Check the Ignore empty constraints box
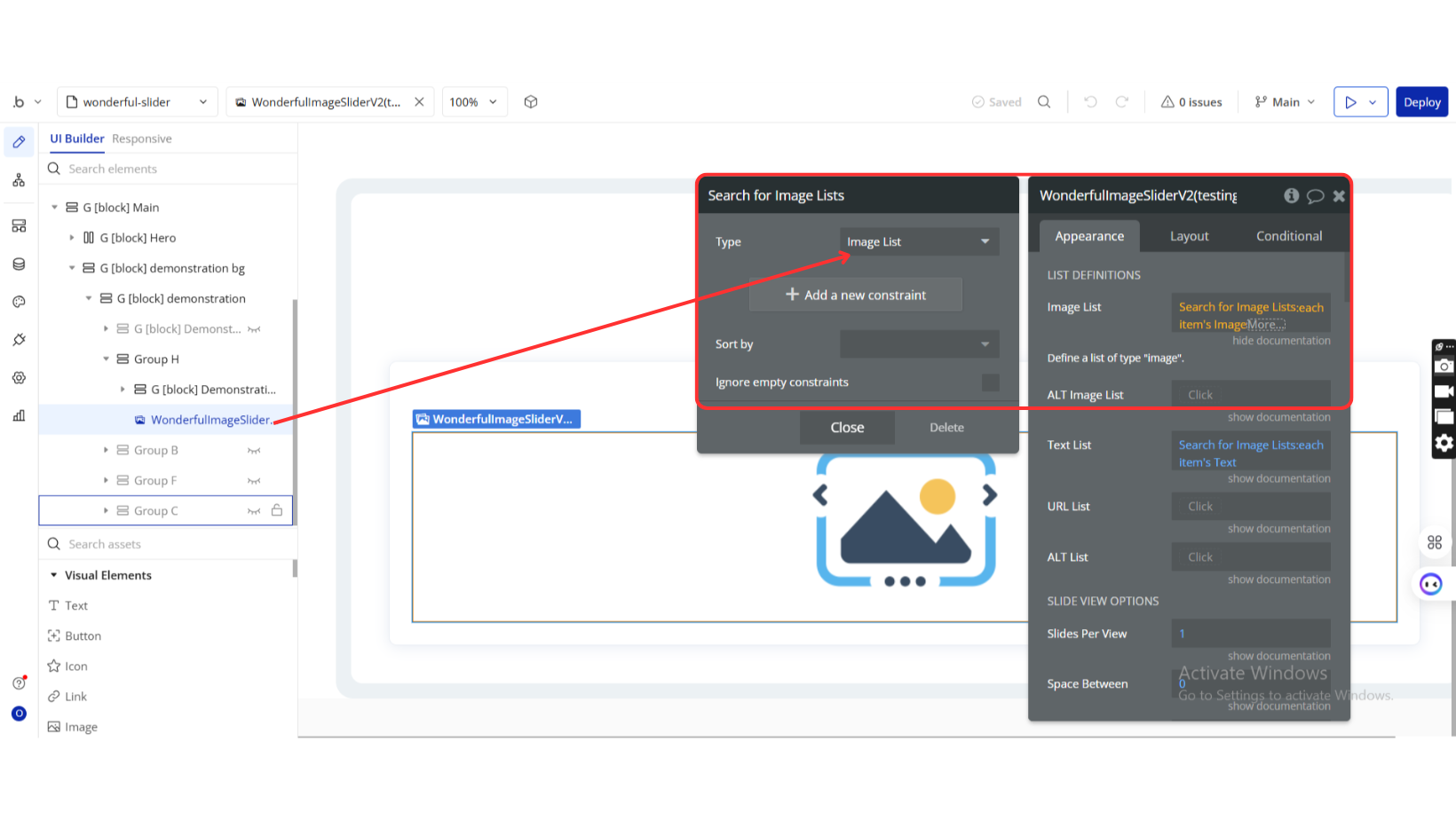The image size is (1456, 820). tap(991, 382)
